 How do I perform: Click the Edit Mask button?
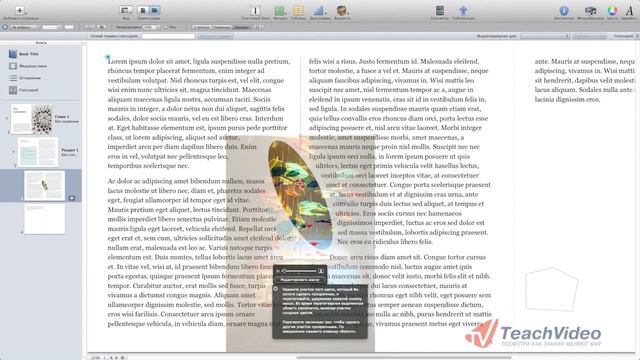(x=300, y=280)
